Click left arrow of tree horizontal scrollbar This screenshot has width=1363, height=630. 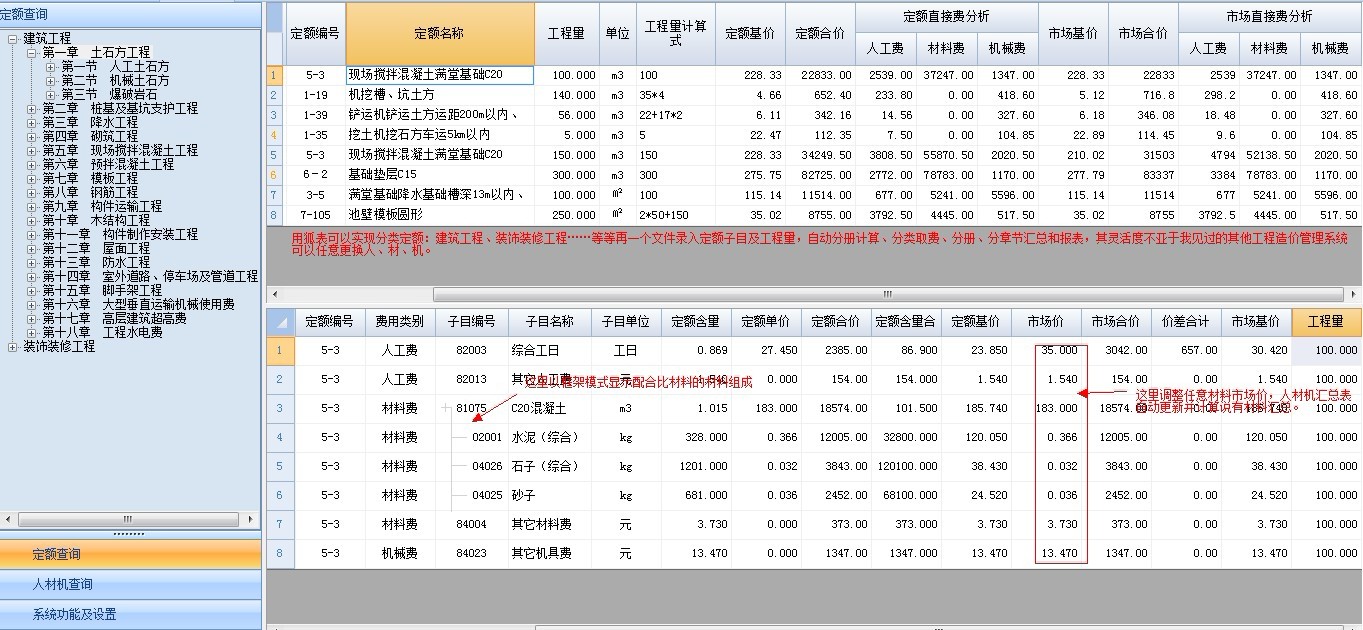tap(8, 519)
